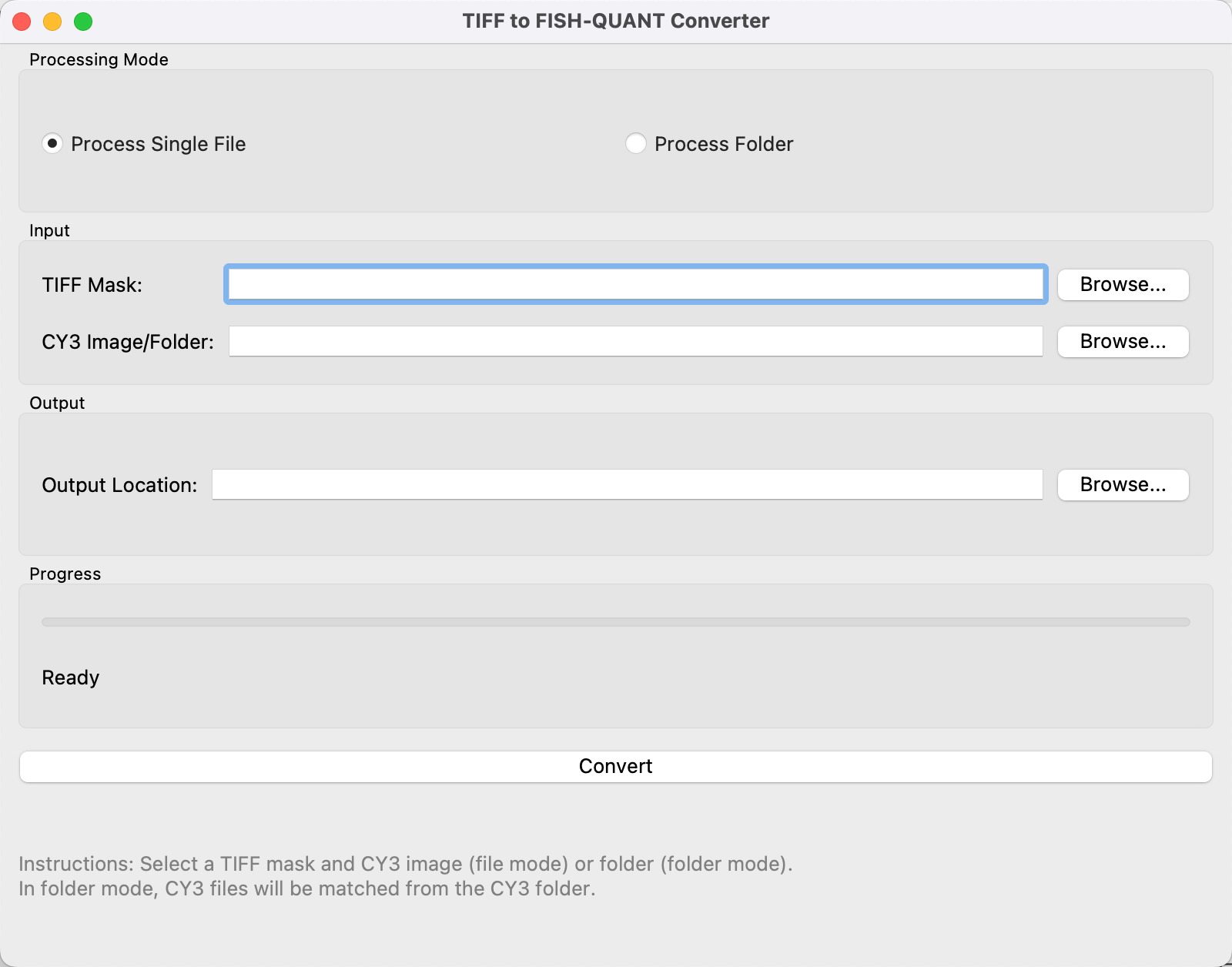Click the Process Single File label text

(159, 144)
